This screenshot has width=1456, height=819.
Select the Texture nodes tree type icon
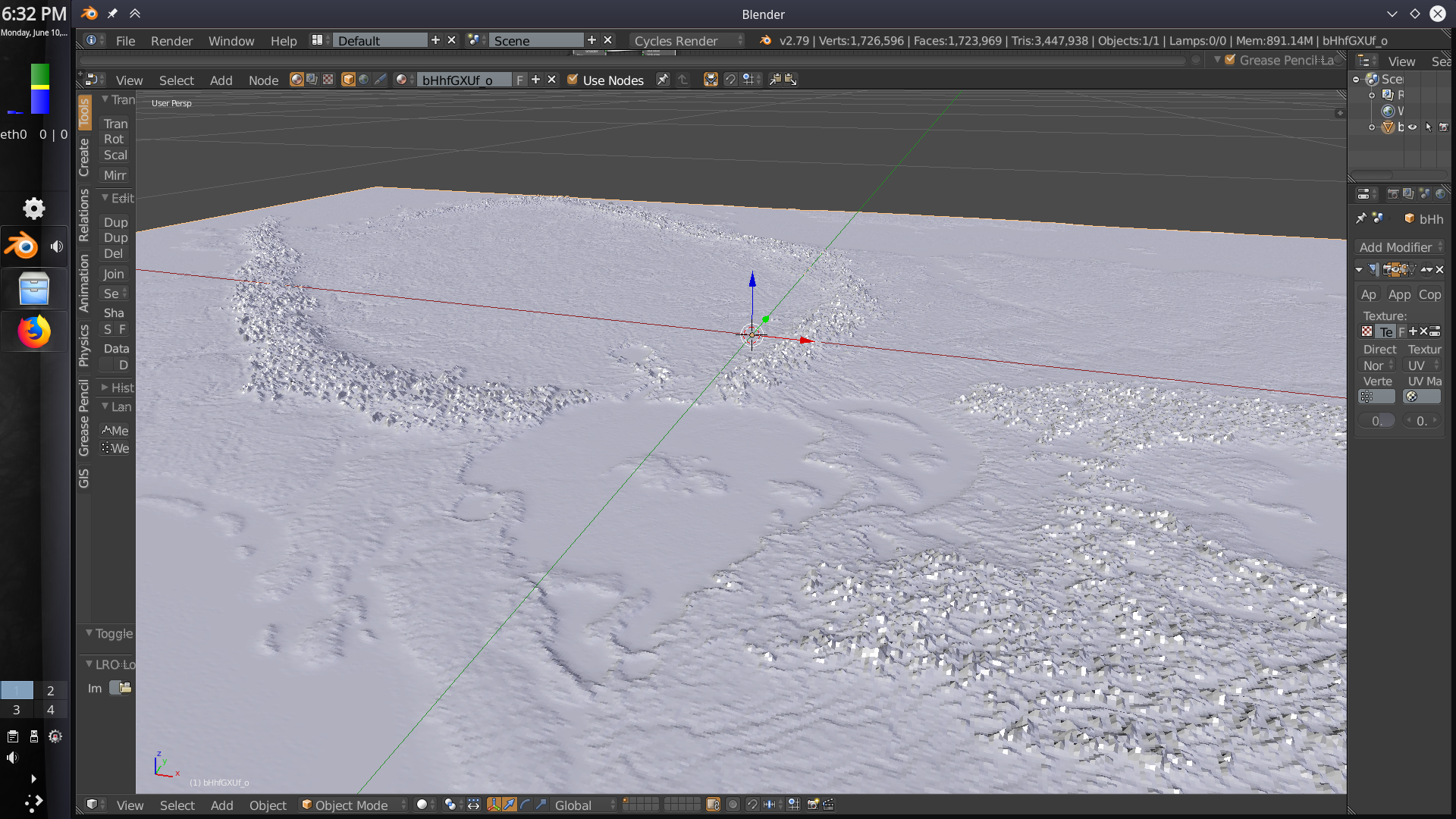(x=328, y=80)
